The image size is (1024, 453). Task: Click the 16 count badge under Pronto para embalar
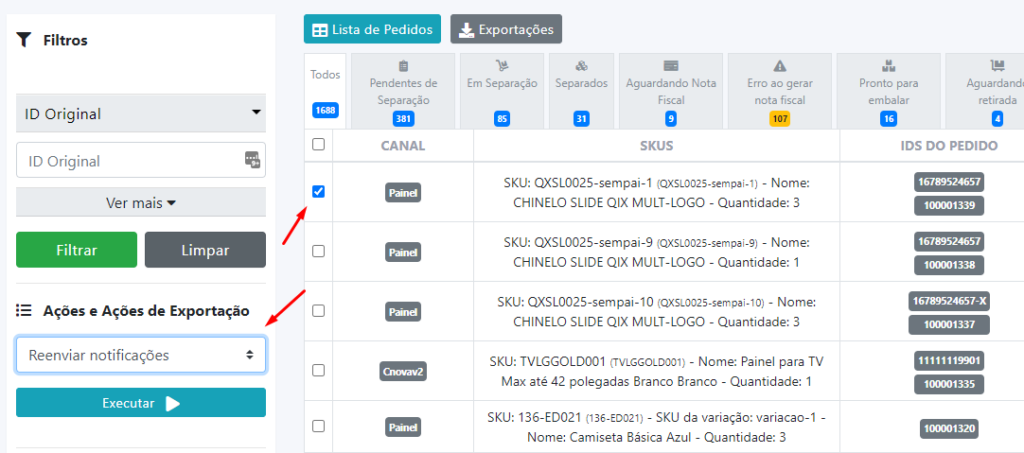[x=888, y=119]
